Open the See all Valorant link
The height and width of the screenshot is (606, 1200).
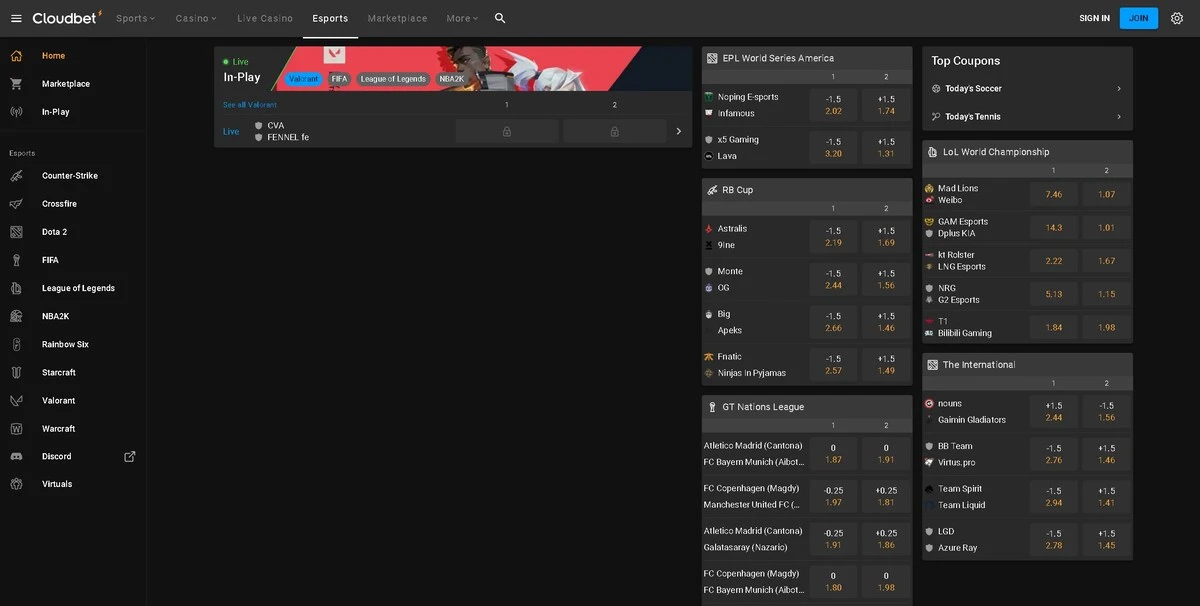(x=250, y=105)
